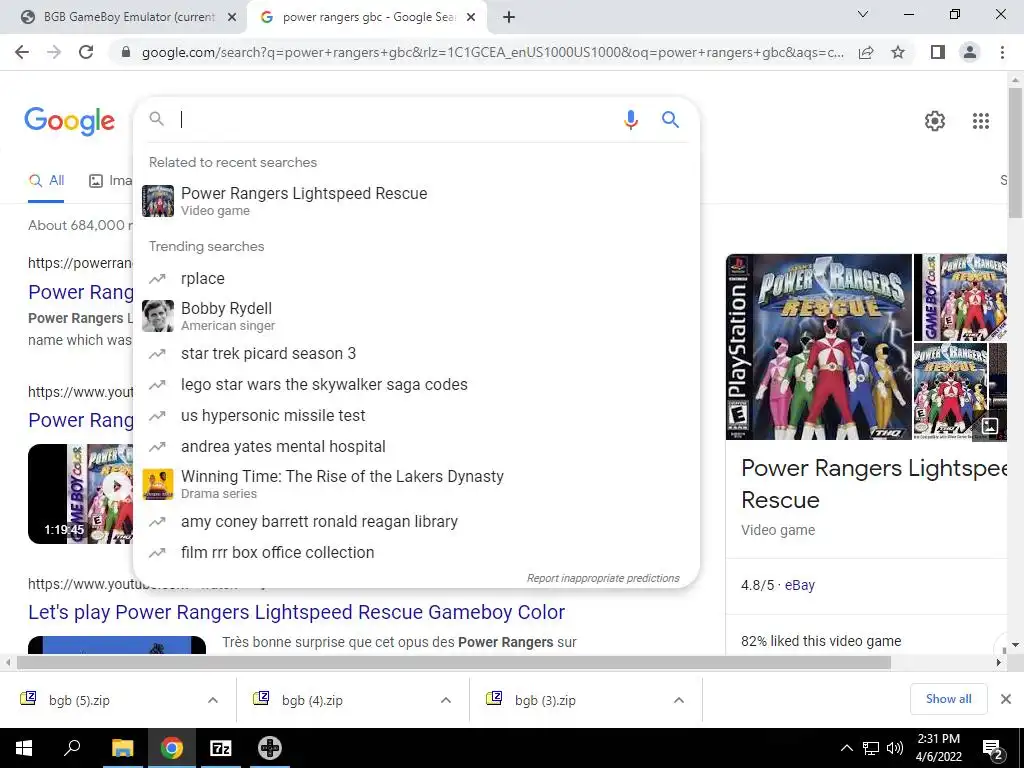
Task: Select lego star wars skywalker saga codes
Action: 416,385
